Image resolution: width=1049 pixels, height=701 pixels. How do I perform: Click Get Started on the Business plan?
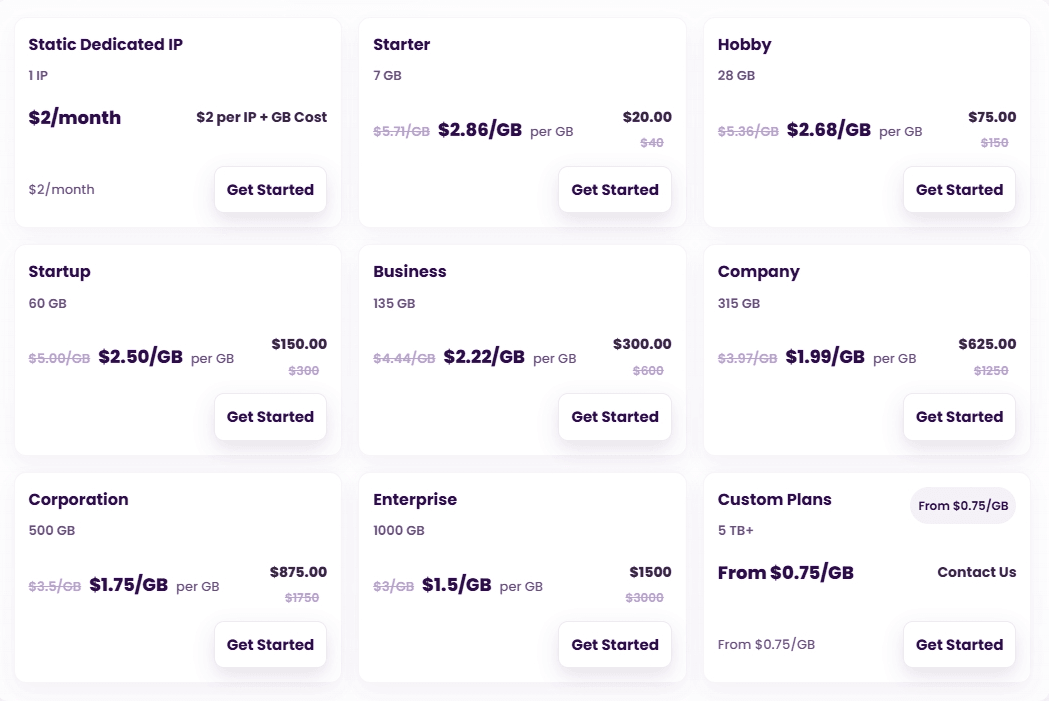[x=615, y=417]
